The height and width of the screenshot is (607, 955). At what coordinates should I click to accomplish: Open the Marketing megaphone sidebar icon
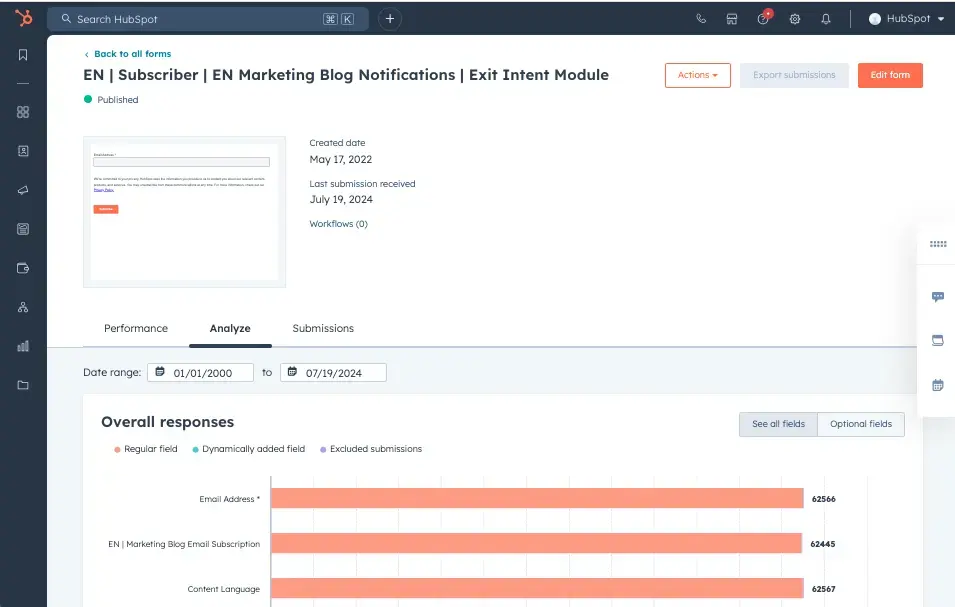pos(23,190)
